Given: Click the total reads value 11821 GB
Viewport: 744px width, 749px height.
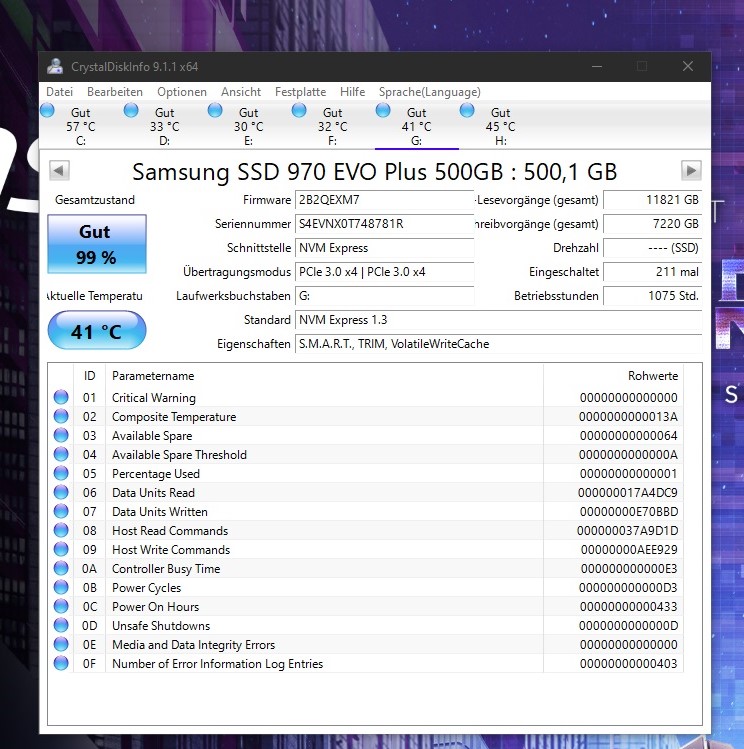Looking at the screenshot, I should point(653,200).
